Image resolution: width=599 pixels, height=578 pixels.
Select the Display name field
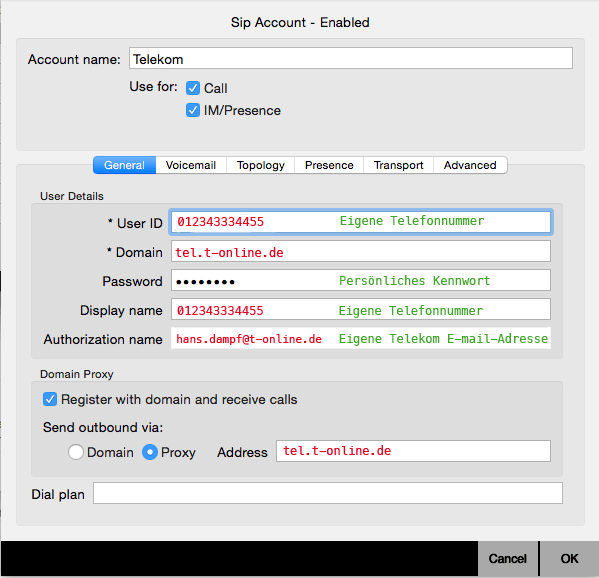click(361, 309)
